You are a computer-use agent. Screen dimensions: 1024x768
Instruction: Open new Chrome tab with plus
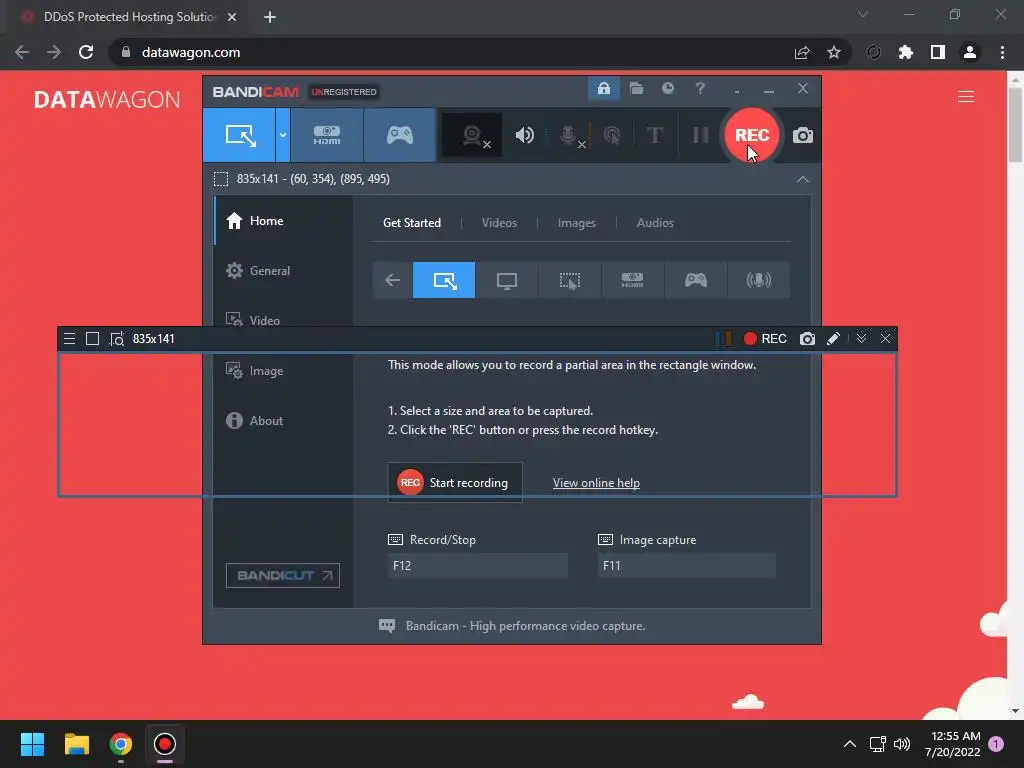[x=270, y=17]
